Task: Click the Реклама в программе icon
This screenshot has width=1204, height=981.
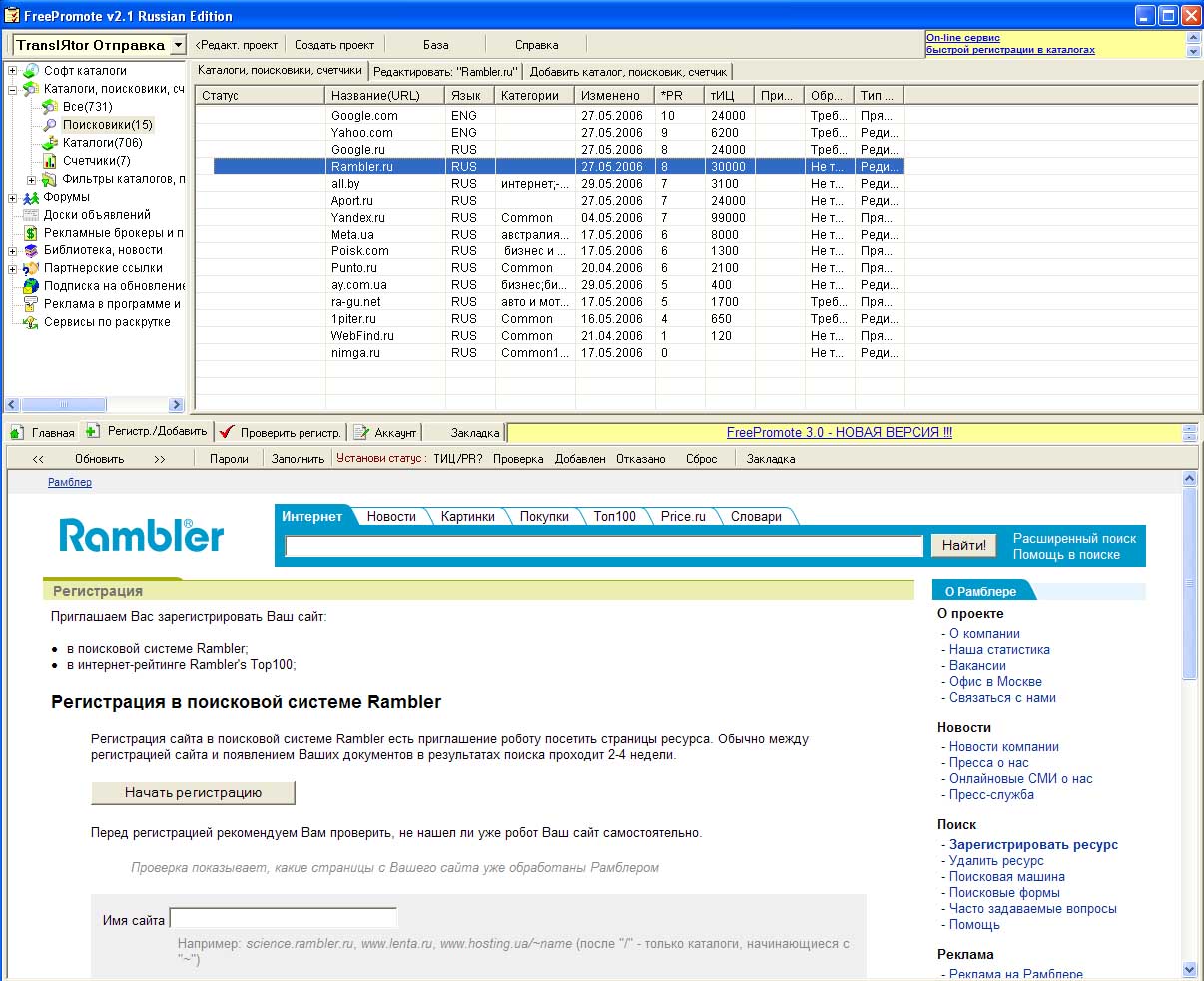Action: 31,304
